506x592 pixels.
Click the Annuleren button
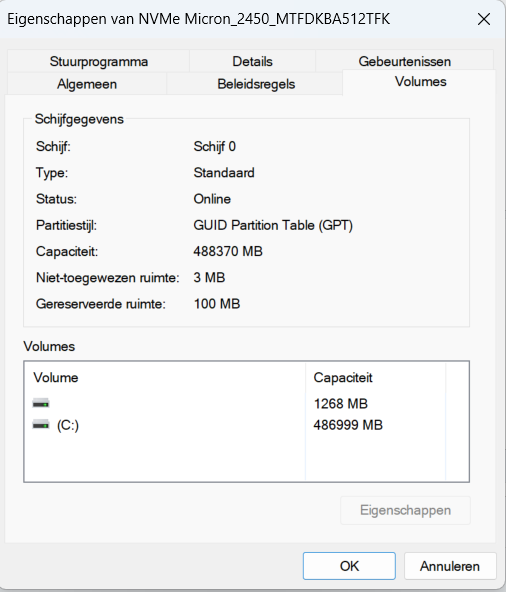click(x=450, y=566)
